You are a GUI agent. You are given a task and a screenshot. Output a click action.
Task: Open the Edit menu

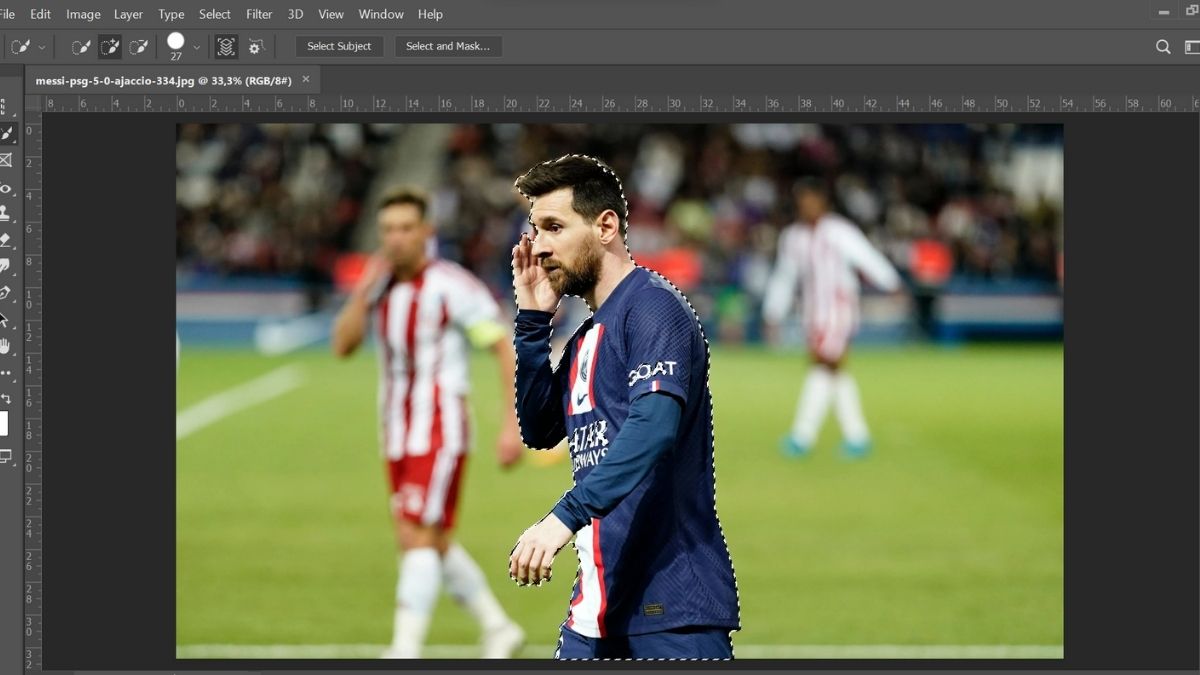40,14
